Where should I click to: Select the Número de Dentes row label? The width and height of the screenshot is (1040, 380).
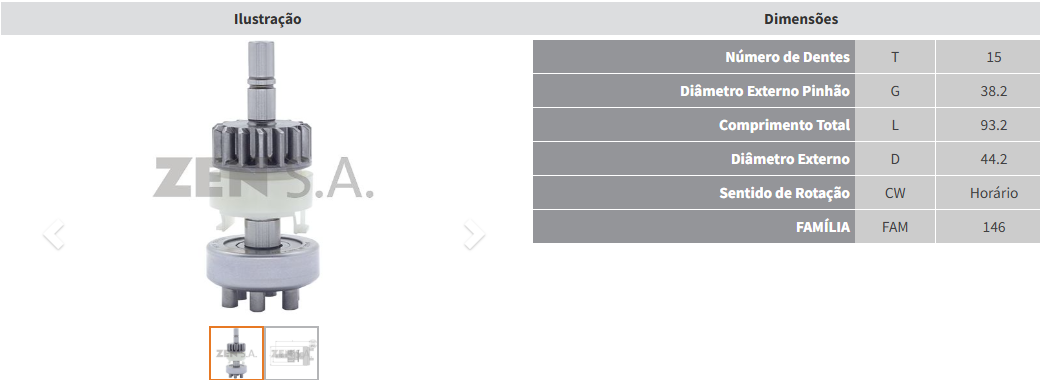[787, 57]
